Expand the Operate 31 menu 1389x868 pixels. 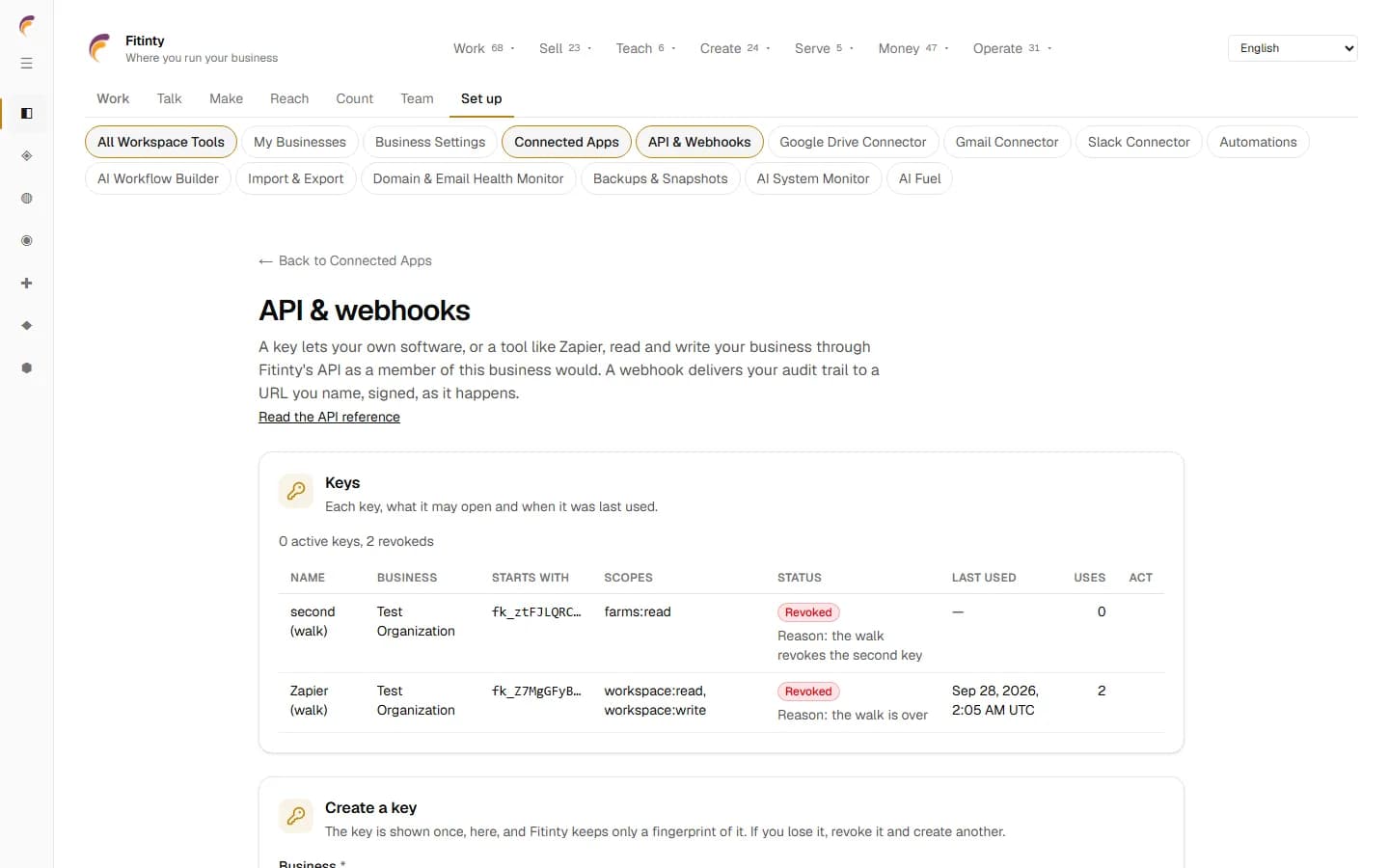[x=1012, y=48]
